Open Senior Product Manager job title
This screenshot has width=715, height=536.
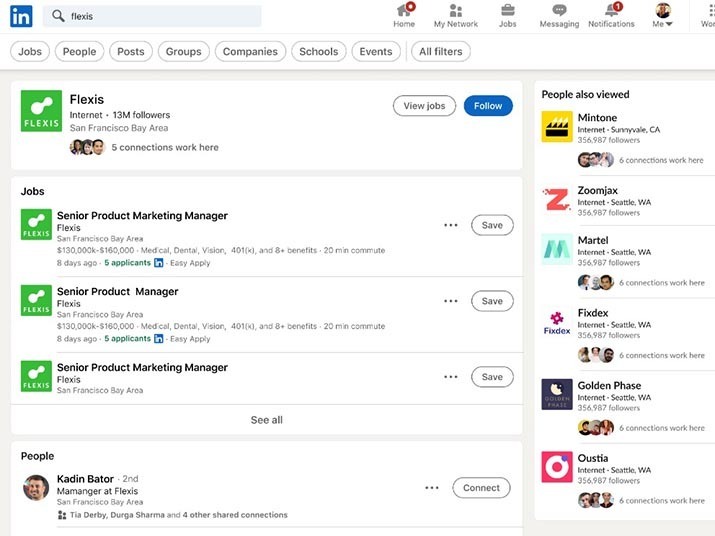click(118, 291)
